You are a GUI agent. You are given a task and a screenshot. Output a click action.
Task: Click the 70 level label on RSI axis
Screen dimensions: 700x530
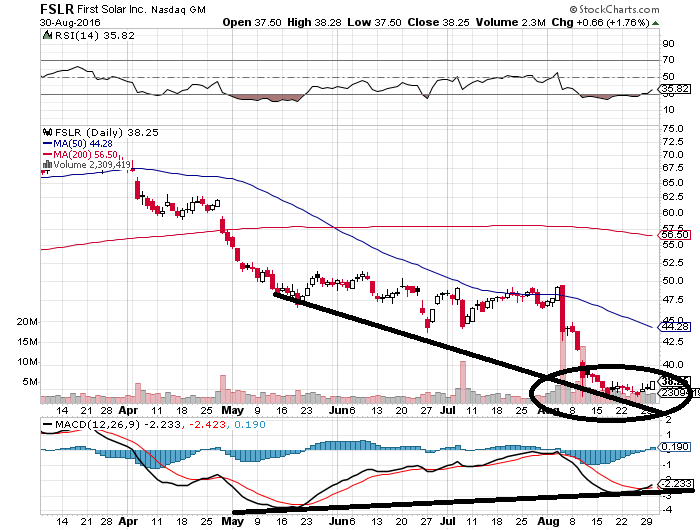click(669, 60)
